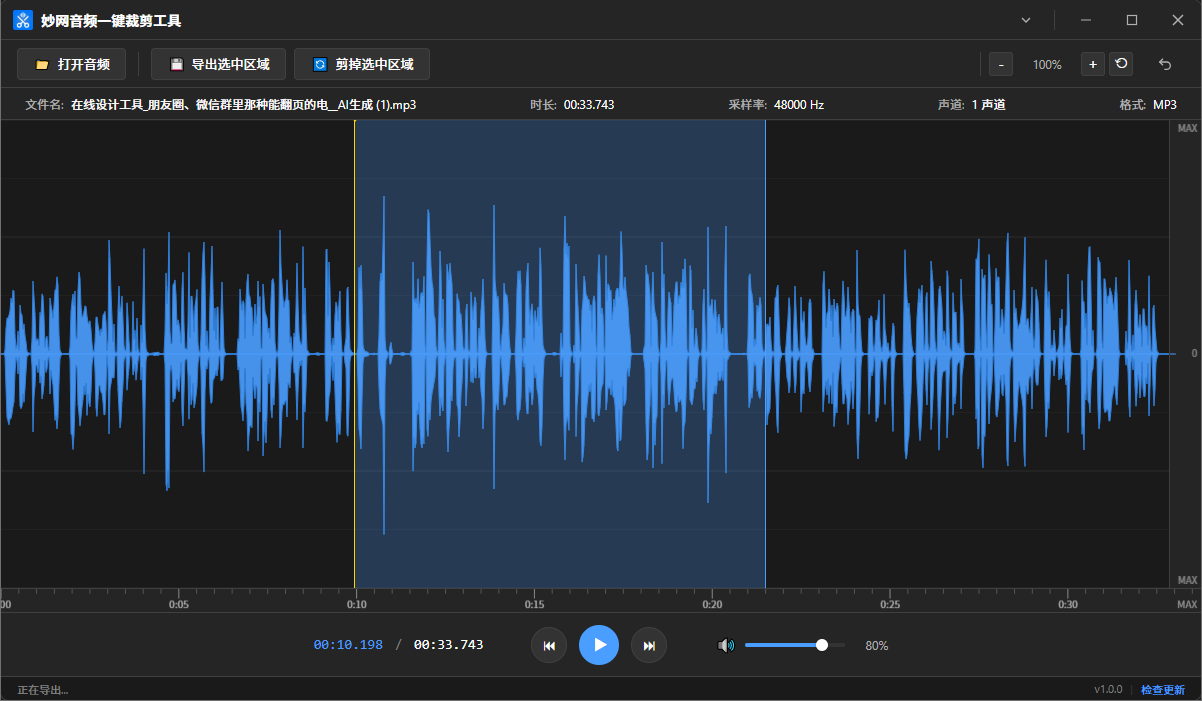Click the total time 00:33.743 beside playback controls

448,645
